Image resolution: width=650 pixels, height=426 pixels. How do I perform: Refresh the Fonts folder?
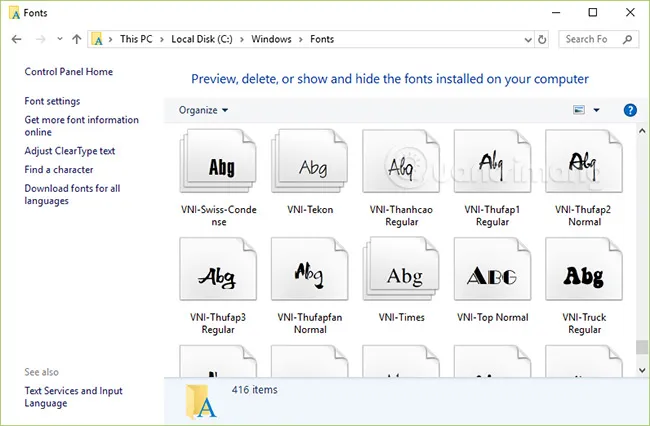pyautogui.click(x=542, y=39)
